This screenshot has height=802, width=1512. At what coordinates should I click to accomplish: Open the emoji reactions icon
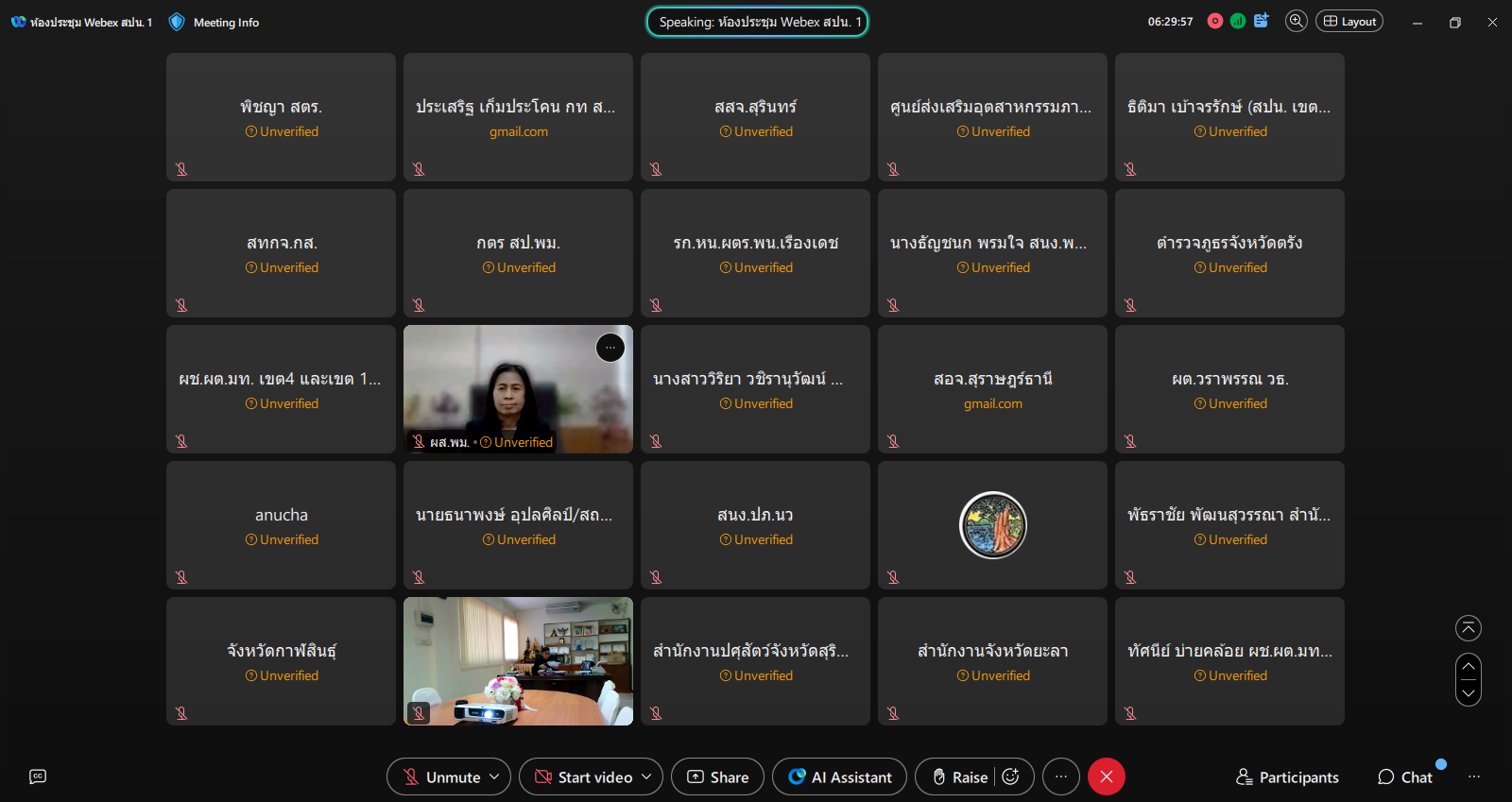[x=1010, y=776]
